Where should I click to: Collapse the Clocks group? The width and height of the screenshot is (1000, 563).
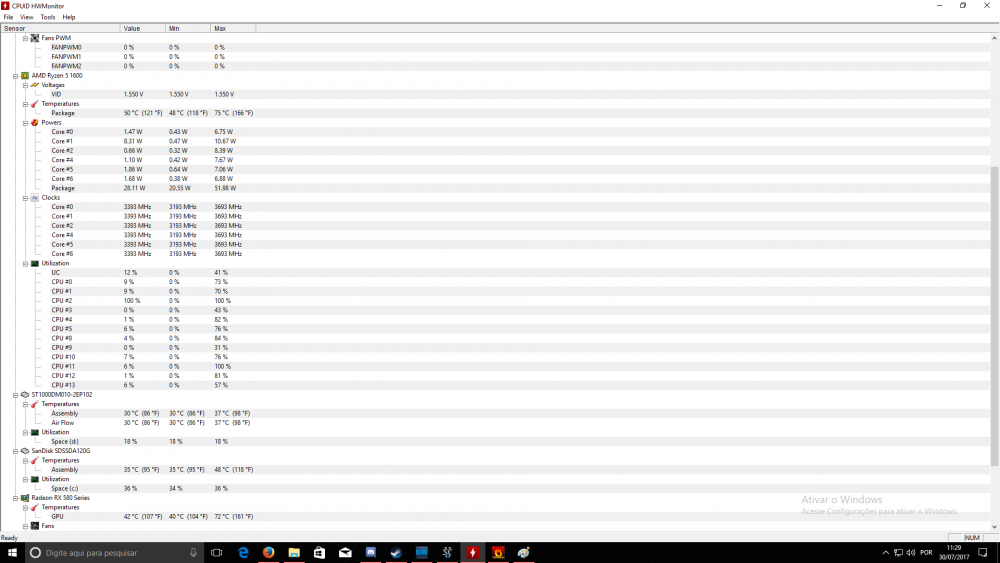coord(26,198)
